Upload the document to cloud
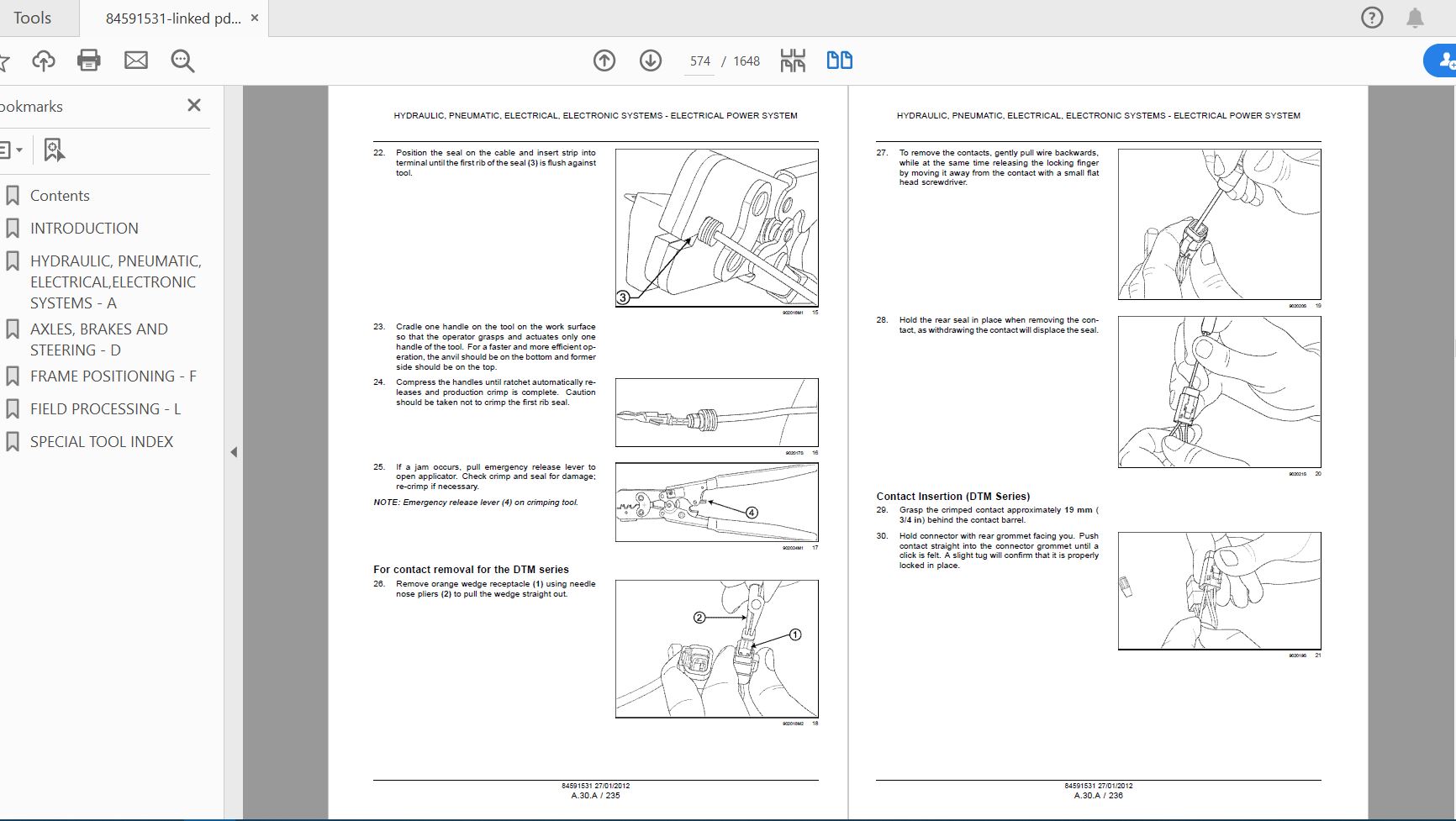 point(44,61)
